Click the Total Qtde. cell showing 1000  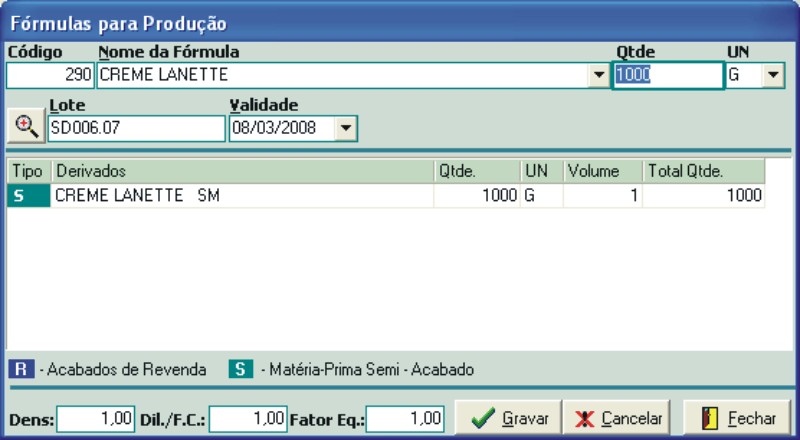pyautogui.click(x=704, y=195)
